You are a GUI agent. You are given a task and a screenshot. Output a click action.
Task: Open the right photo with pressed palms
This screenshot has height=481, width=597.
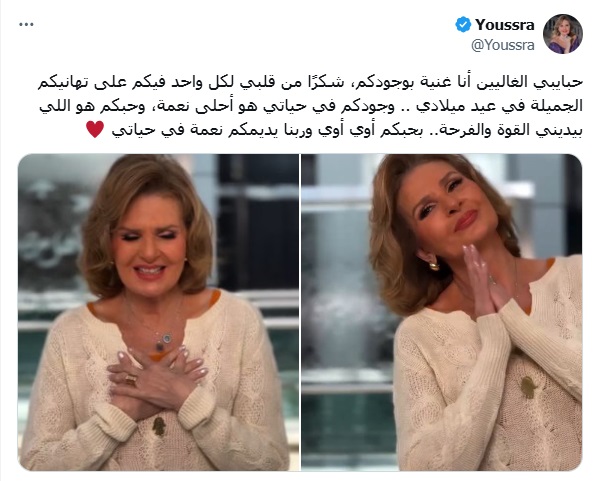(442, 312)
